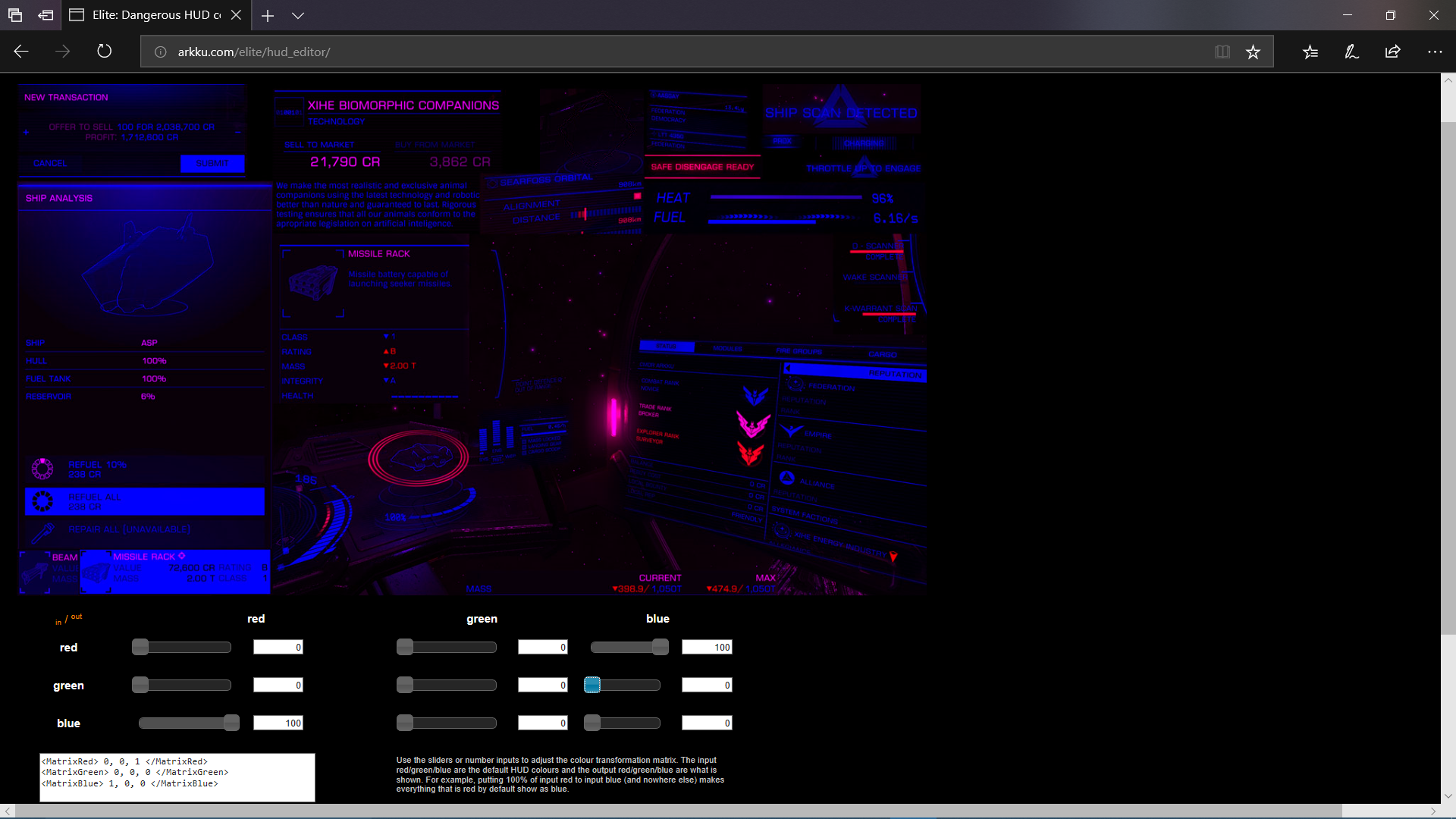This screenshot has height=819, width=1456.
Task: Open reading view from address bar
Action: pos(1222,52)
